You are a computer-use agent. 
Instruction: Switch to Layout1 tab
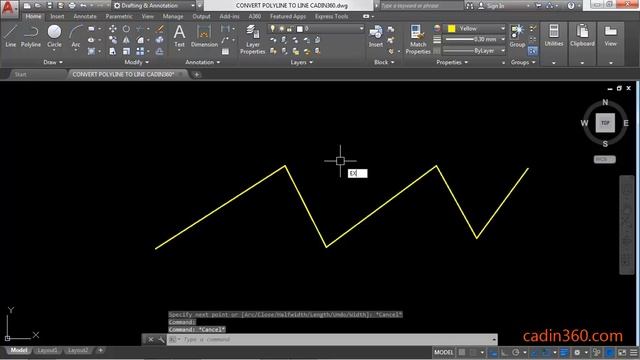click(x=47, y=350)
